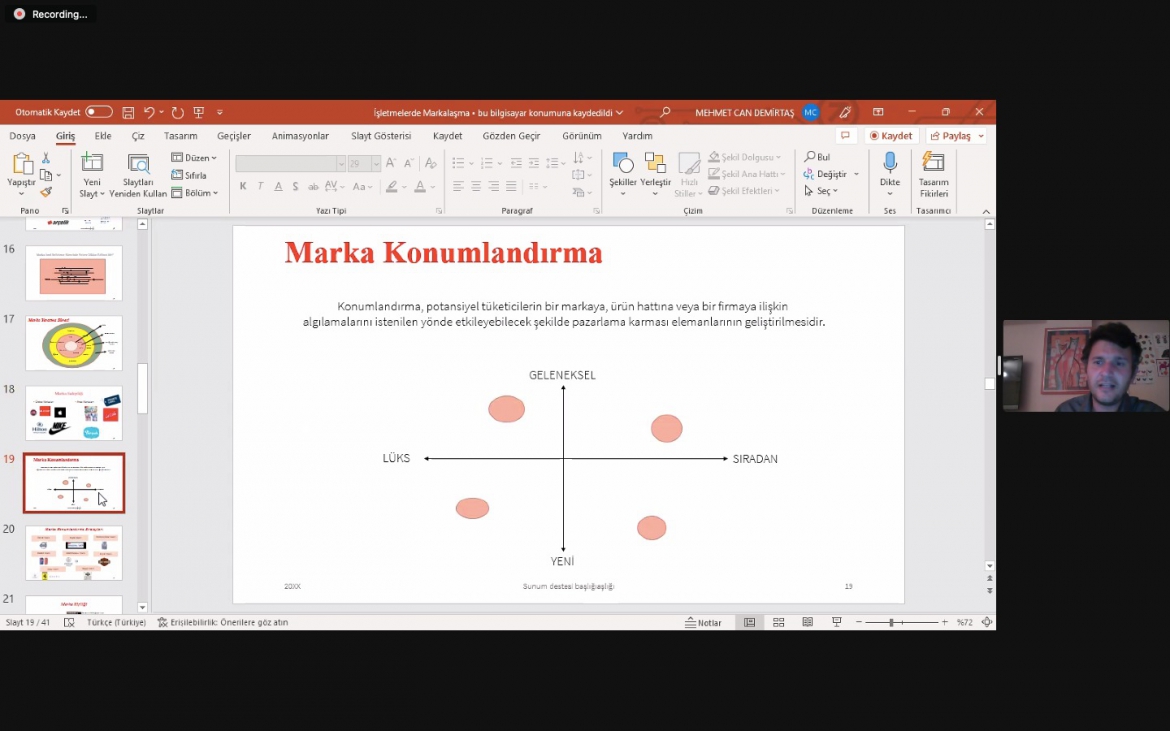Collapse the ribbon with the chevron
The width and height of the screenshot is (1170, 731).
986,212
